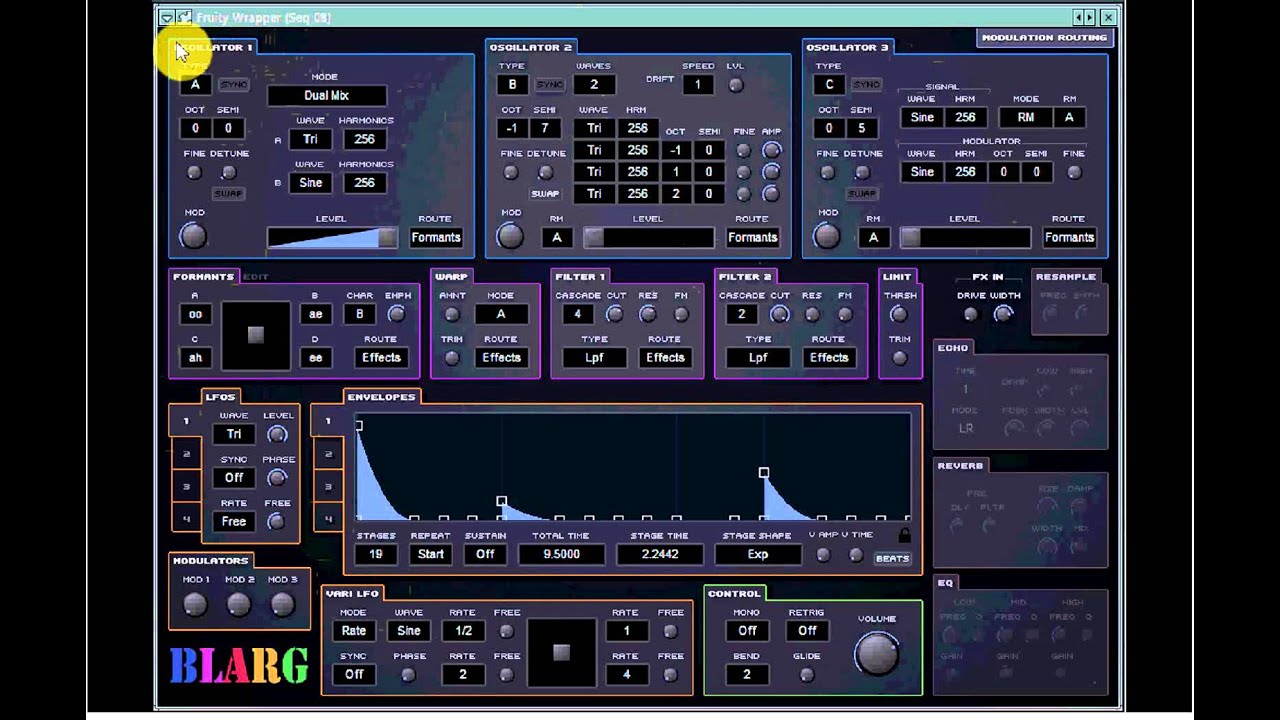The height and width of the screenshot is (720, 1280).
Task: Click the FX In Width knob
Action: click(1003, 314)
